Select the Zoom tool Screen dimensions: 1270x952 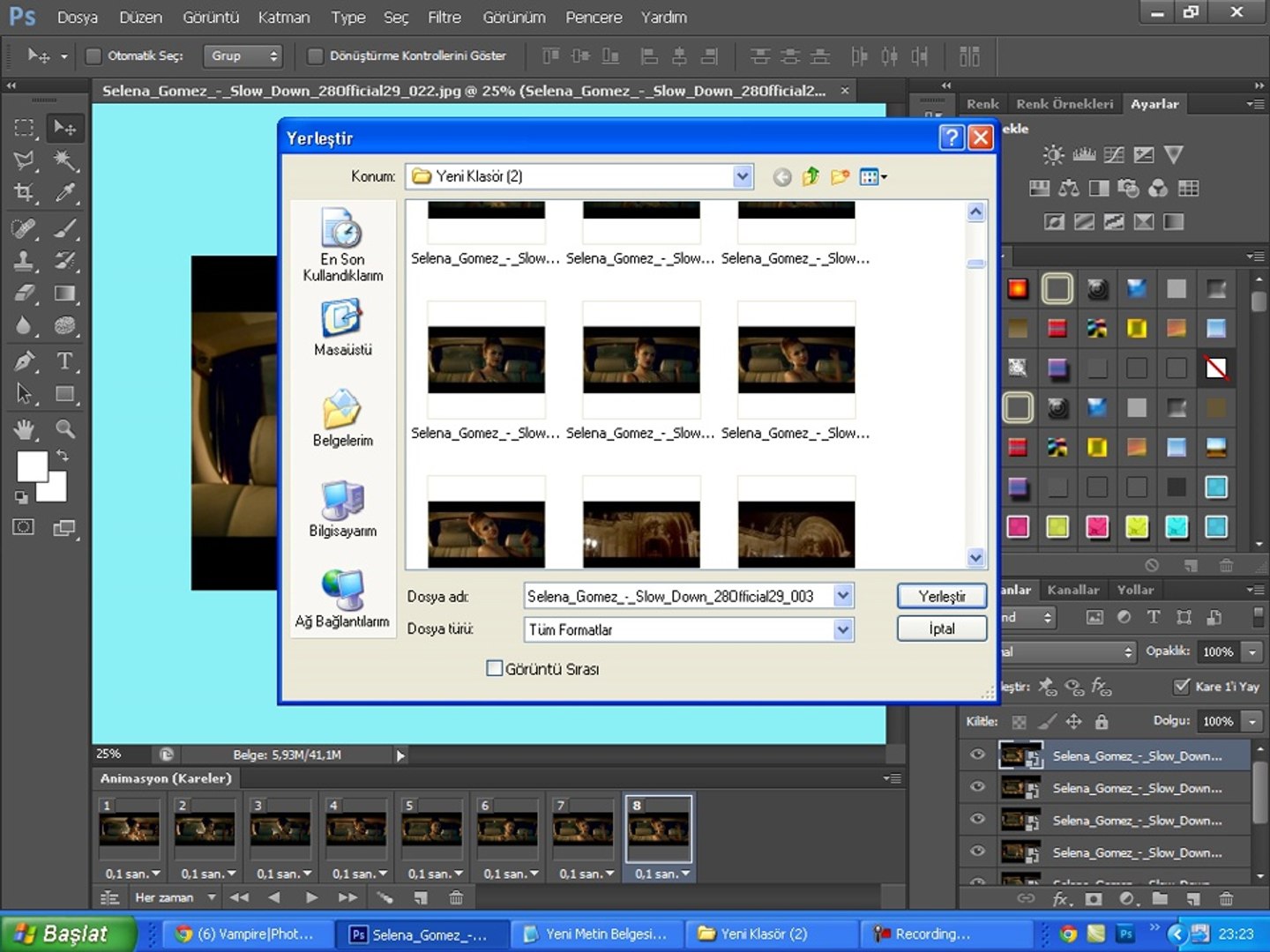point(64,429)
